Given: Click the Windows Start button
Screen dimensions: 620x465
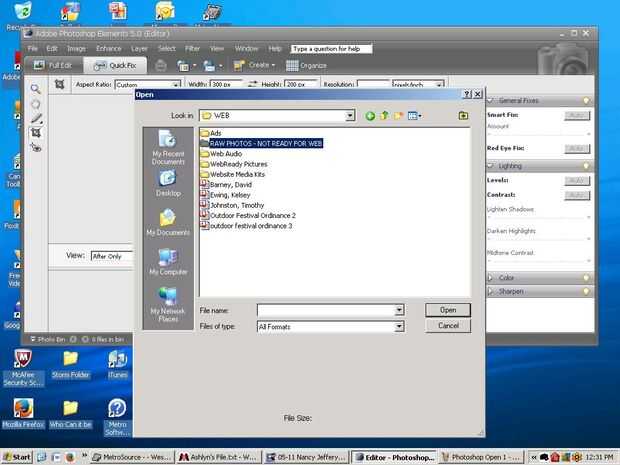Looking at the screenshot, I should [x=16, y=457].
